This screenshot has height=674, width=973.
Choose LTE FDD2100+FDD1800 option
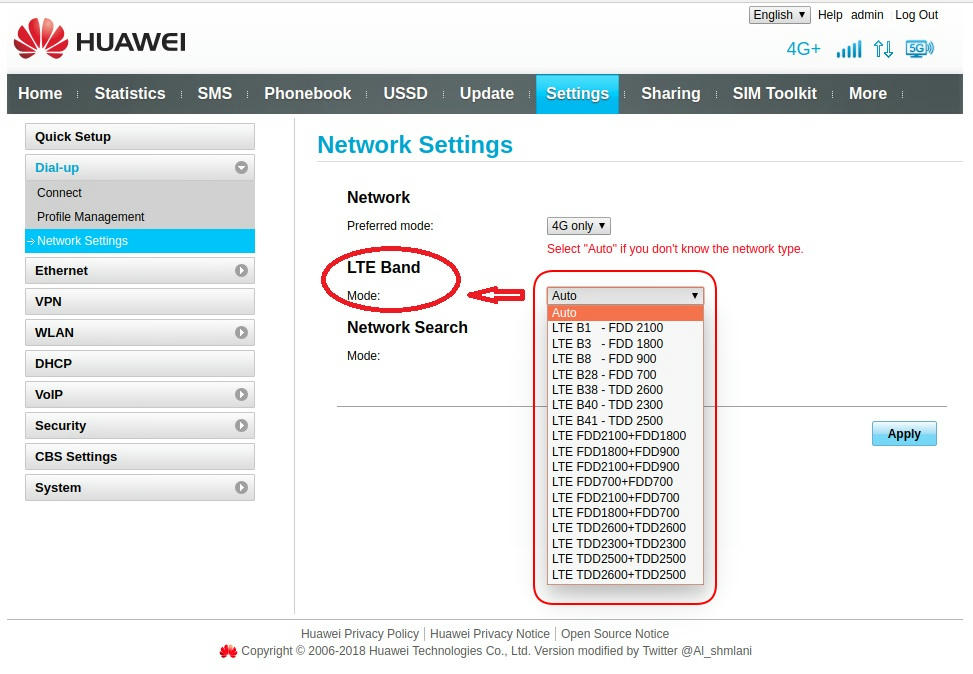coord(625,436)
